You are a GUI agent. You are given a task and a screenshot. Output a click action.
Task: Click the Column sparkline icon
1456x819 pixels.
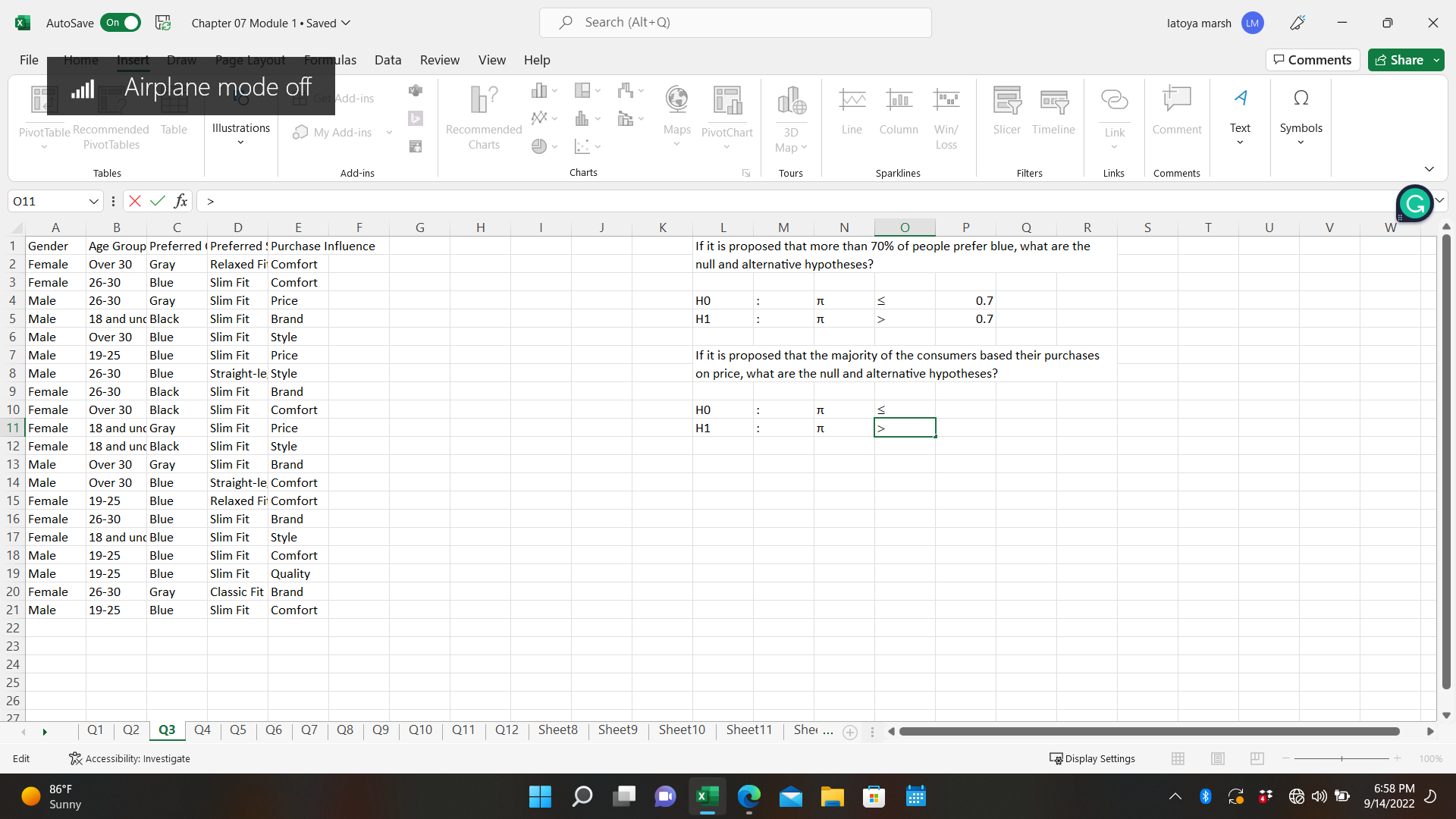point(899,101)
